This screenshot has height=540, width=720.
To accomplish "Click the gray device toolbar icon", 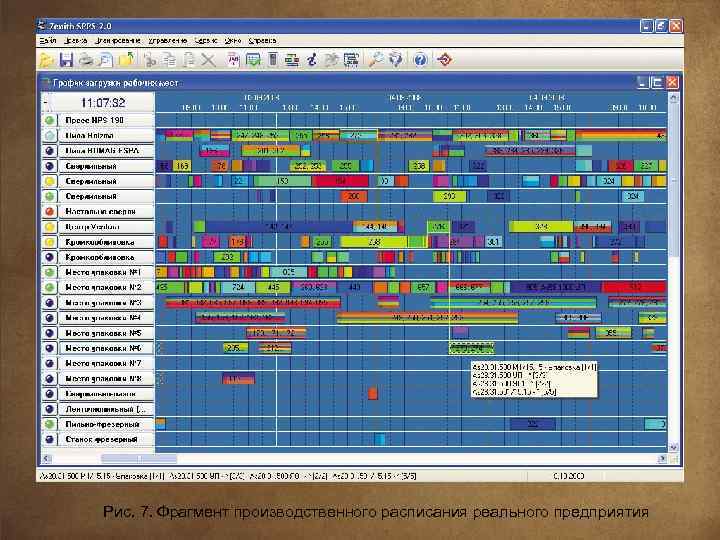I will (x=273, y=60).
